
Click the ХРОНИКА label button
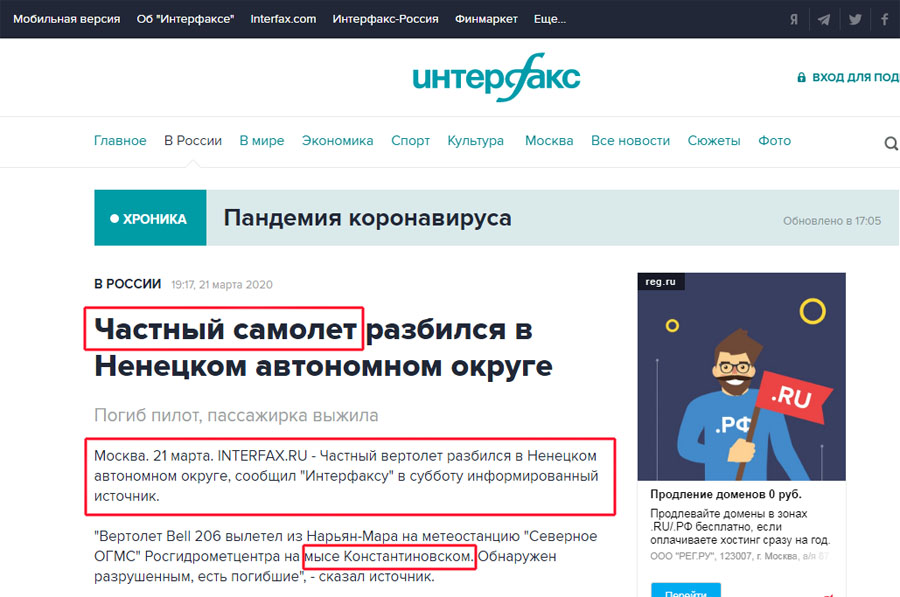pos(150,218)
